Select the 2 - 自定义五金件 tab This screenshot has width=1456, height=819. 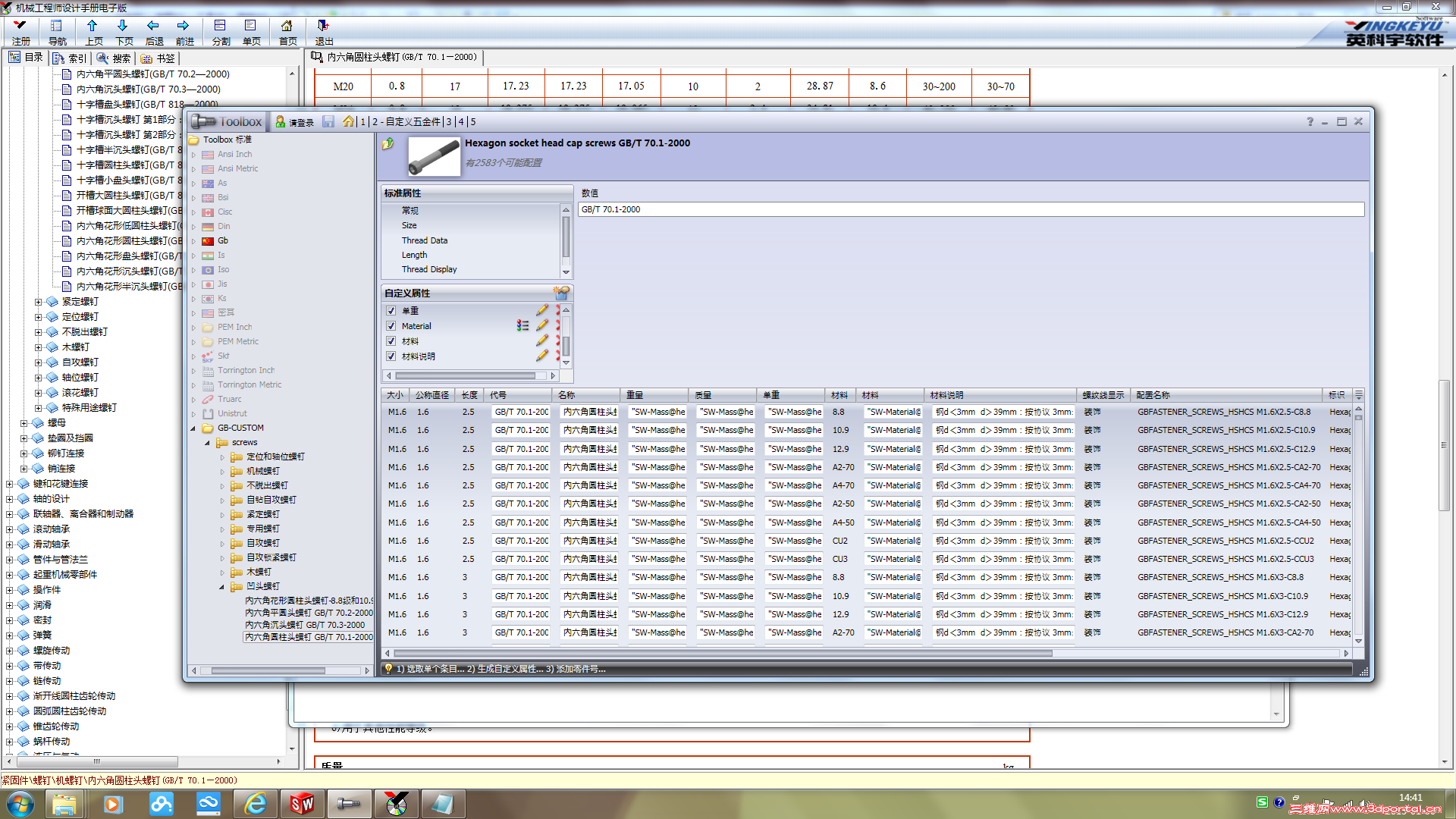(406, 121)
